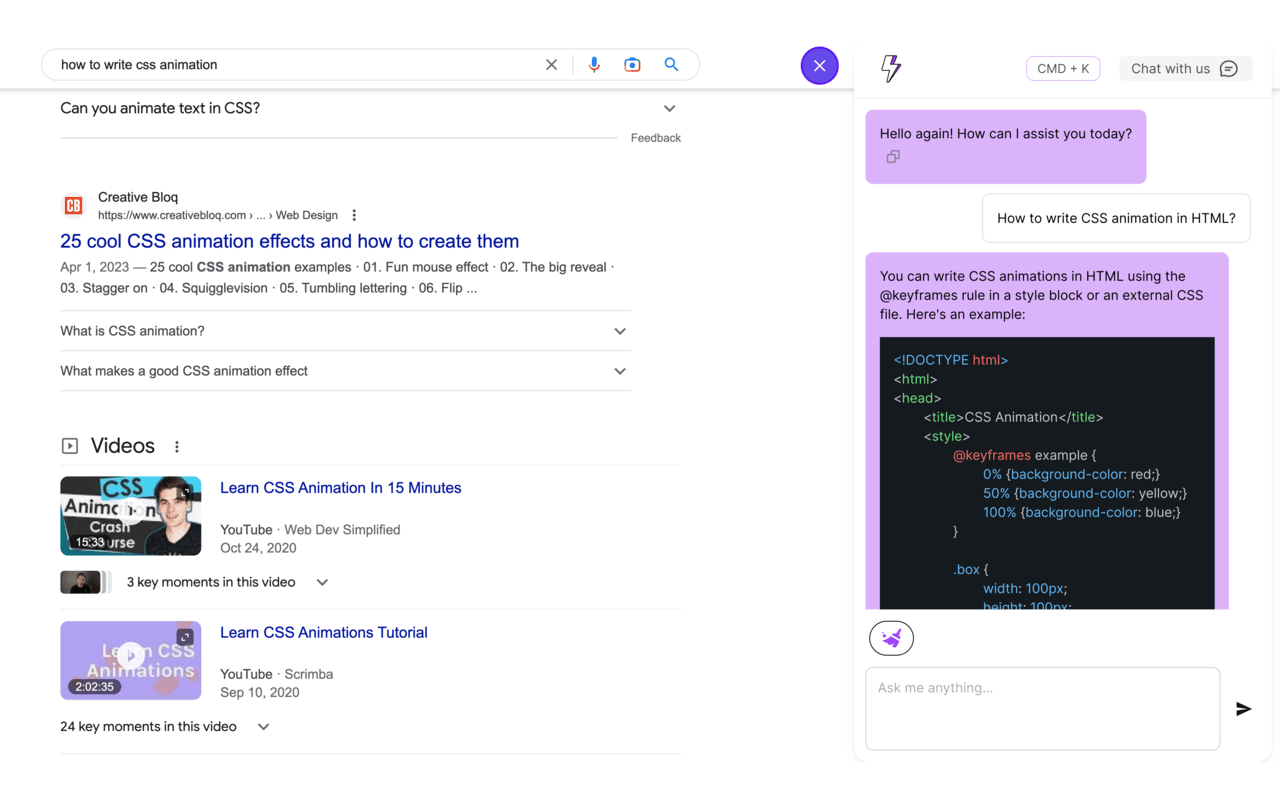This screenshot has height=800, width=1280.
Task: Expand the "What is CSS animation?" question
Action: [x=345, y=331]
